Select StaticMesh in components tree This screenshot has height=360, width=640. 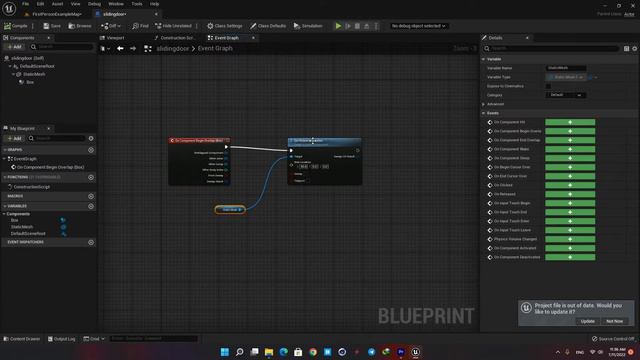pos(34,74)
